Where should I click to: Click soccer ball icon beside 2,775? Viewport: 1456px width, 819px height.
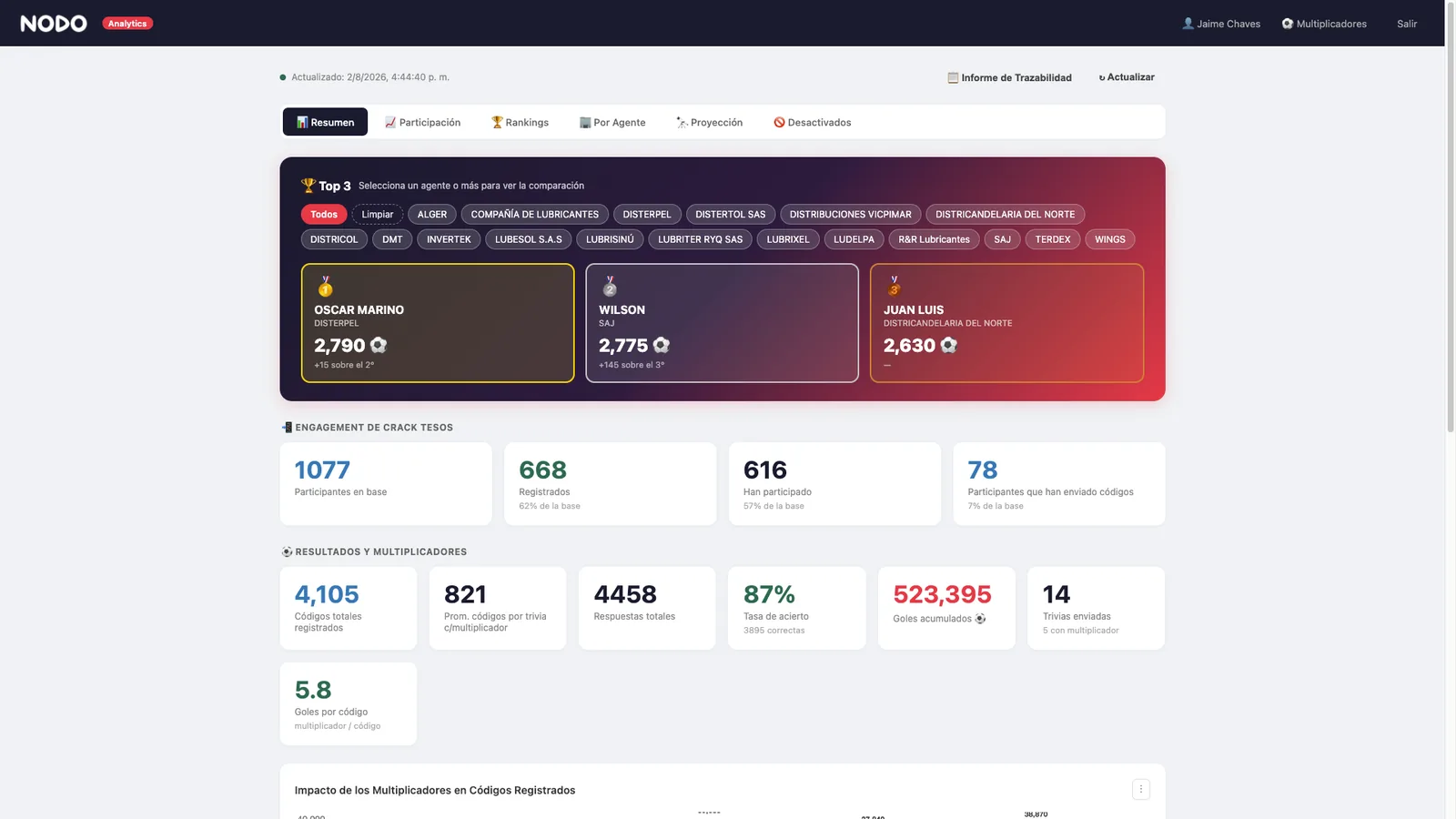662,345
